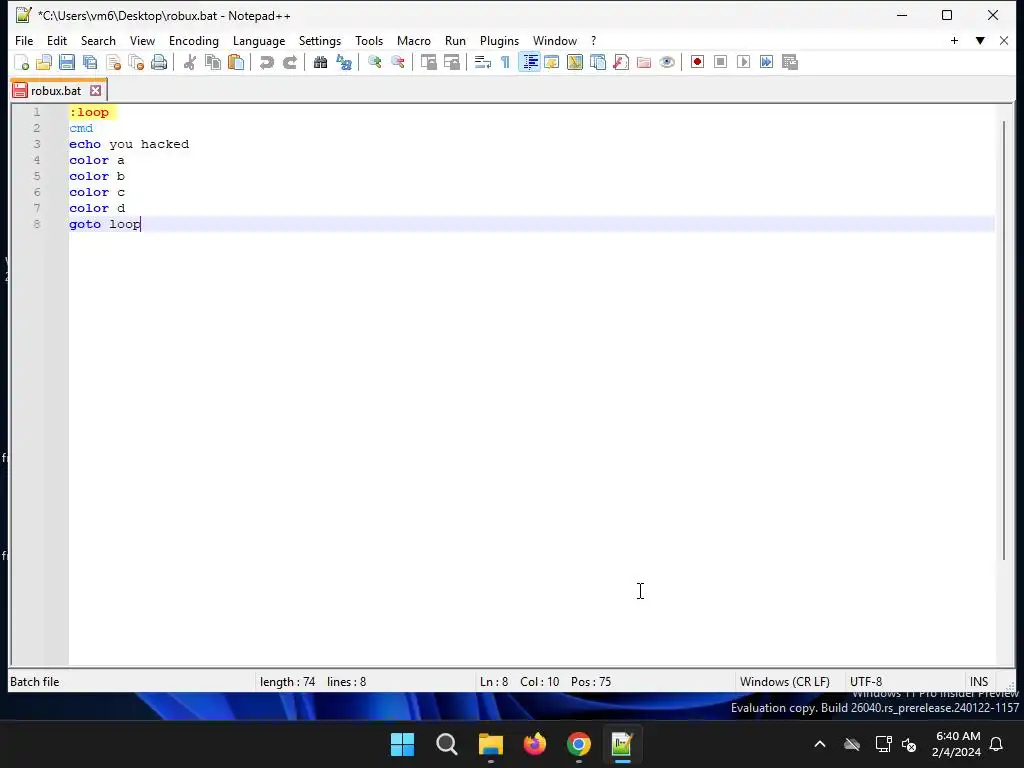Click the Close All toolbar icon
Viewport: 1024px width, 768px height.
point(136,62)
